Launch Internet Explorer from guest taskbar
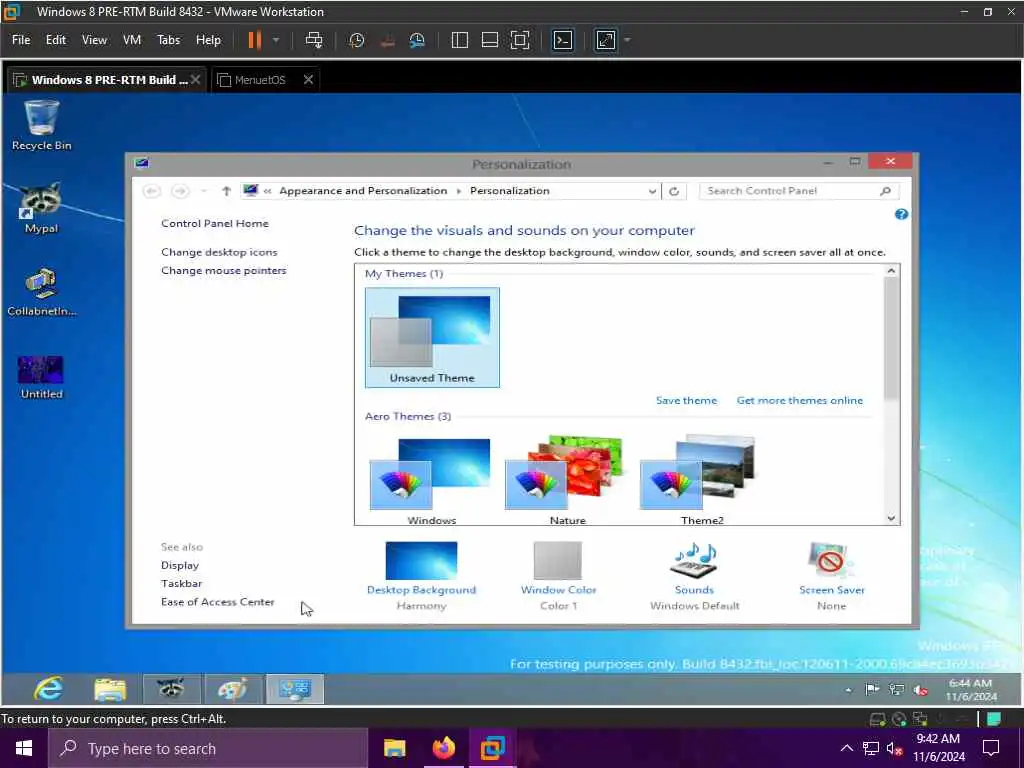Image resolution: width=1024 pixels, height=768 pixels. click(x=48, y=689)
